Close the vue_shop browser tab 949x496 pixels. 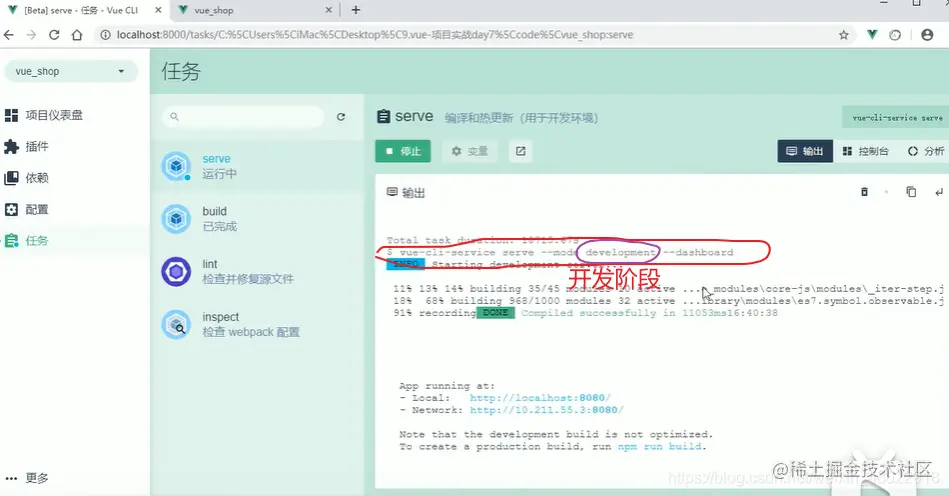click(x=329, y=10)
